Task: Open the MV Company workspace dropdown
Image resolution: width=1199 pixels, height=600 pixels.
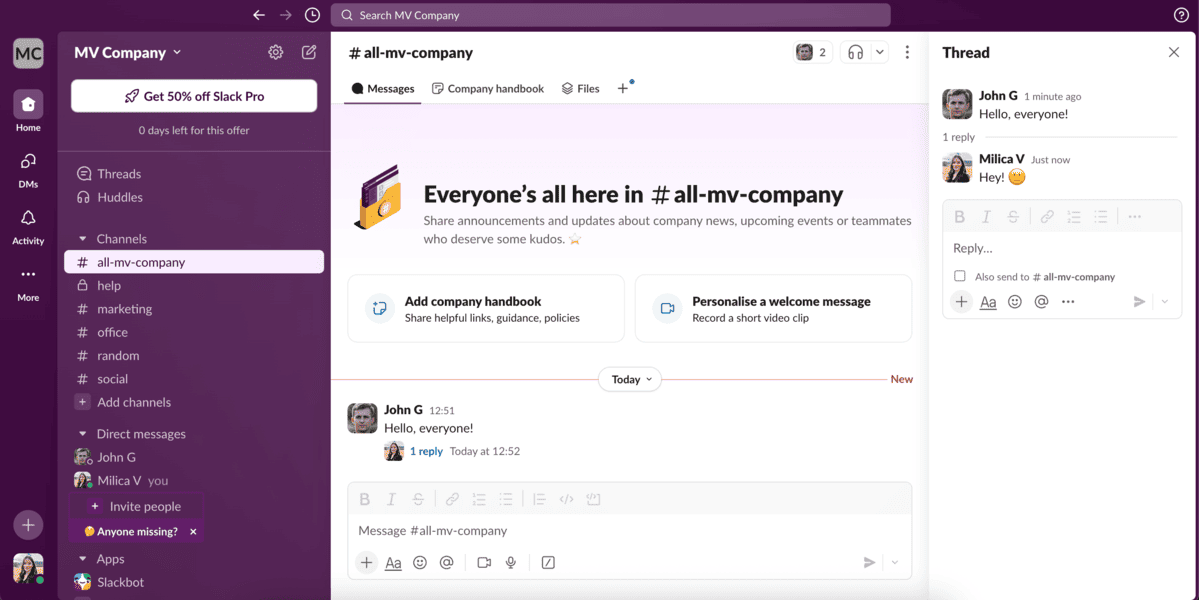Action: click(x=128, y=53)
